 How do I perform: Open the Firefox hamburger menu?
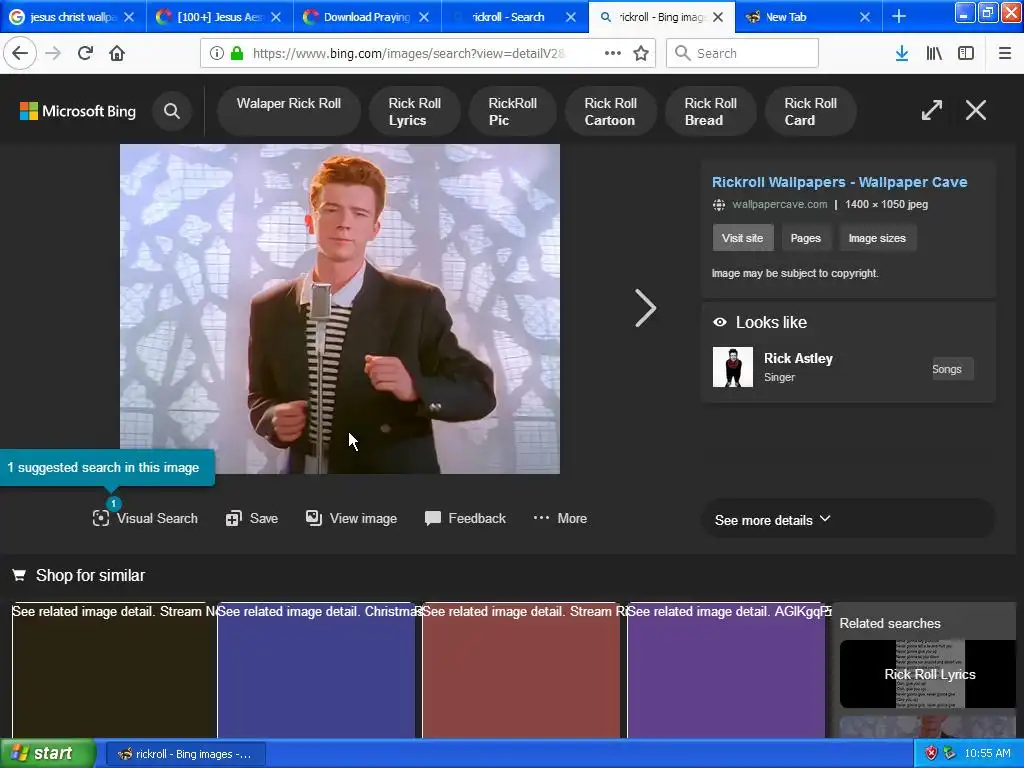click(x=1004, y=54)
